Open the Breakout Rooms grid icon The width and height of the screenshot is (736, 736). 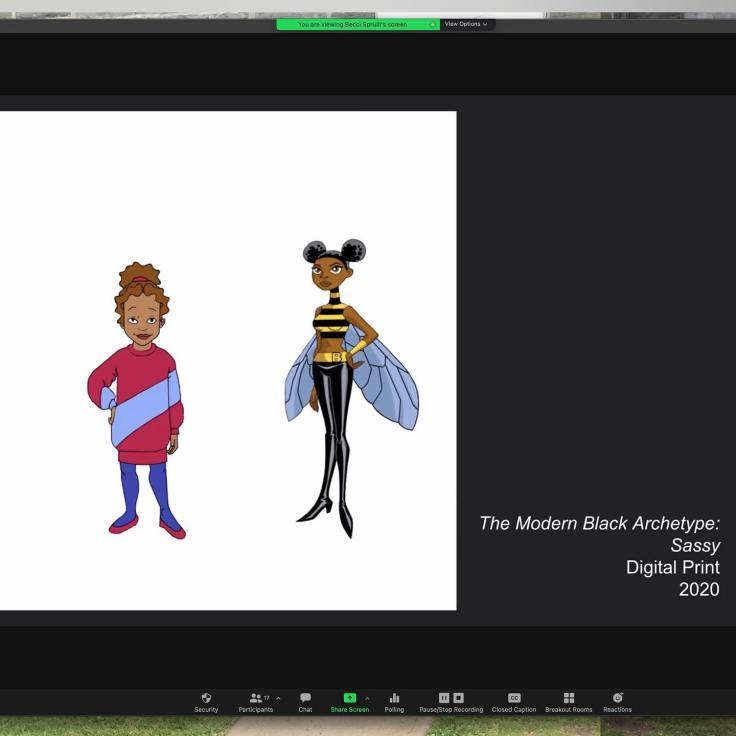568,697
